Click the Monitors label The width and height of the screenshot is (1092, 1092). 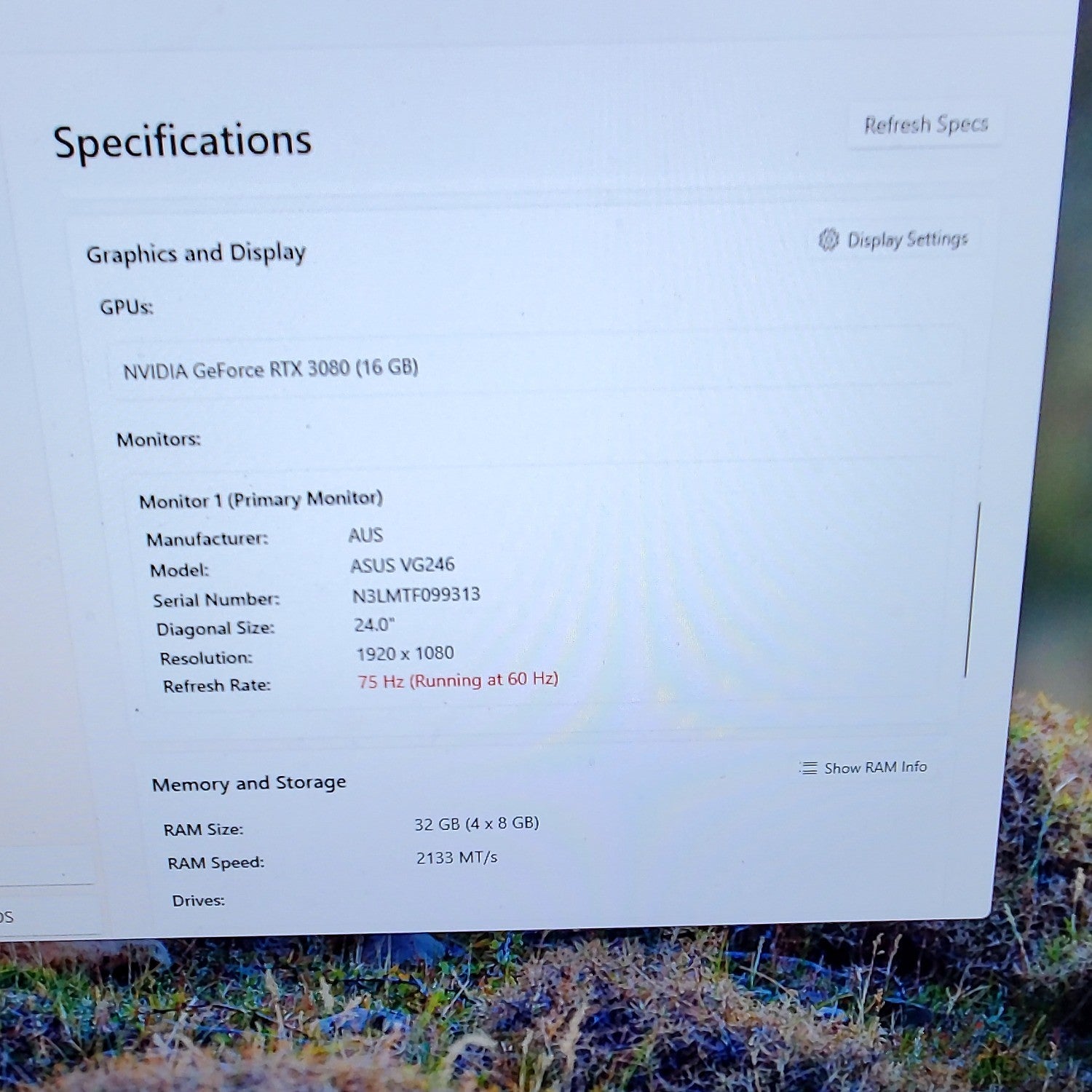(158, 440)
